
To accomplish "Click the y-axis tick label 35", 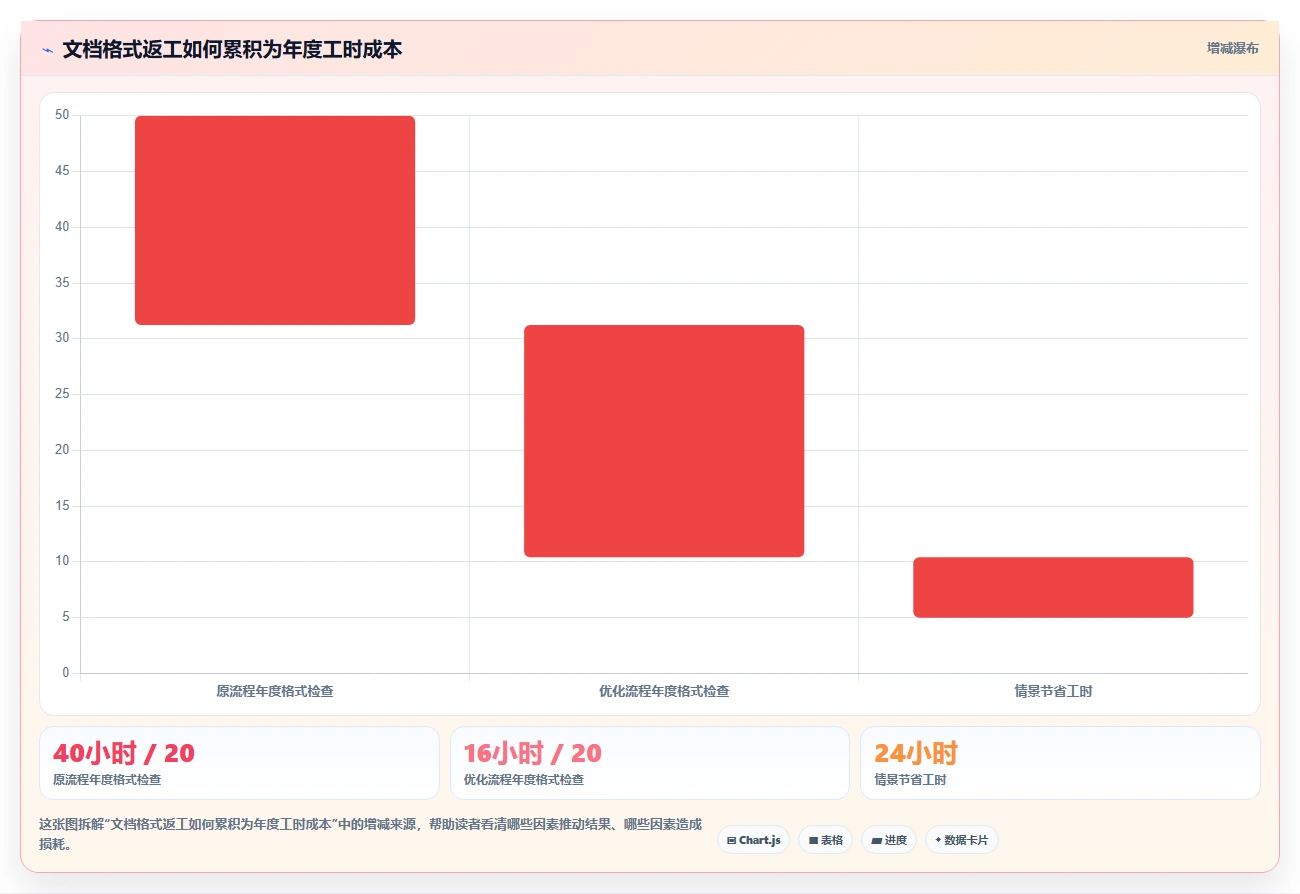I will pyautogui.click(x=62, y=283).
